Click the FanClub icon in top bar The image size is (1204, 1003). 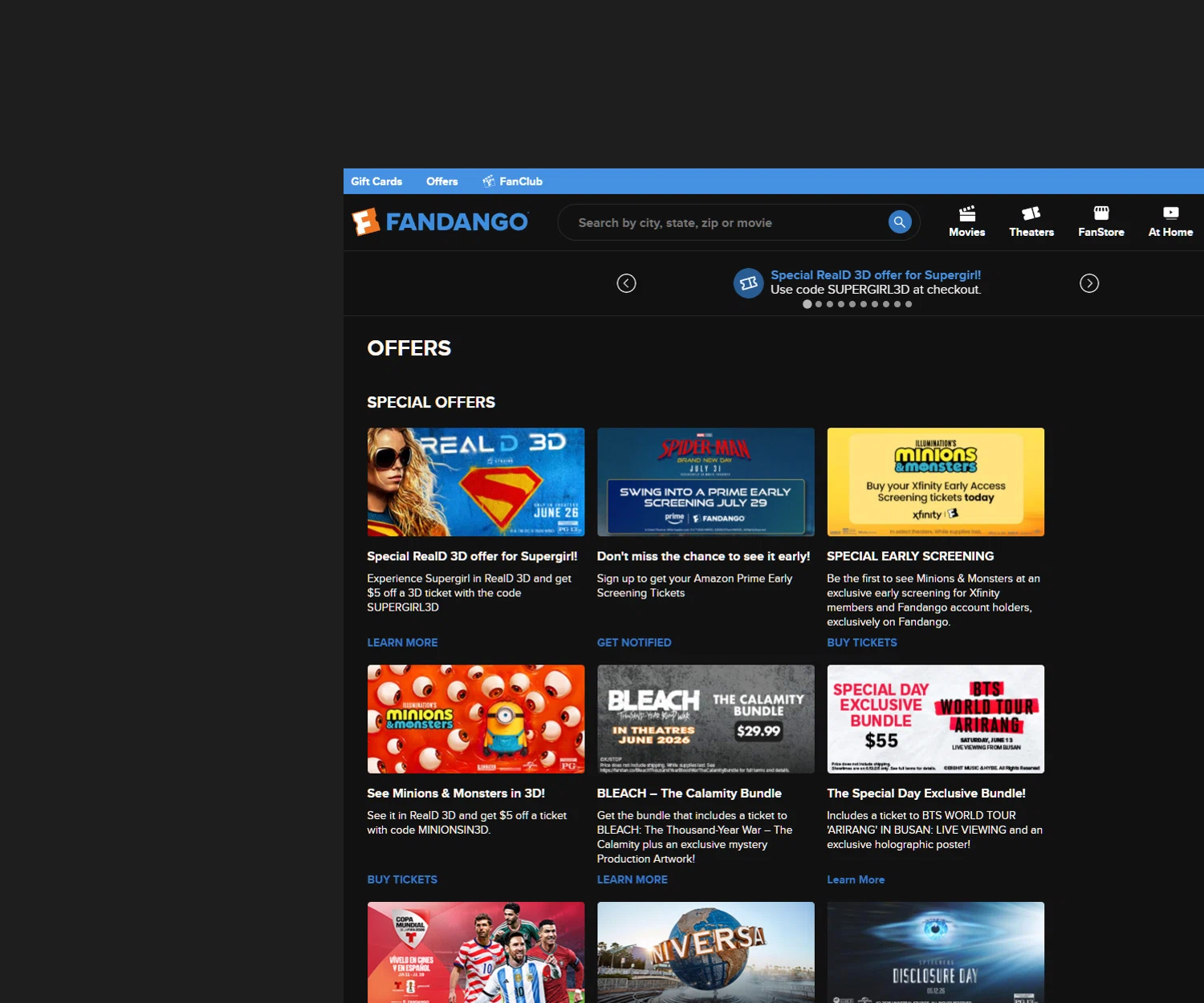[488, 181]
